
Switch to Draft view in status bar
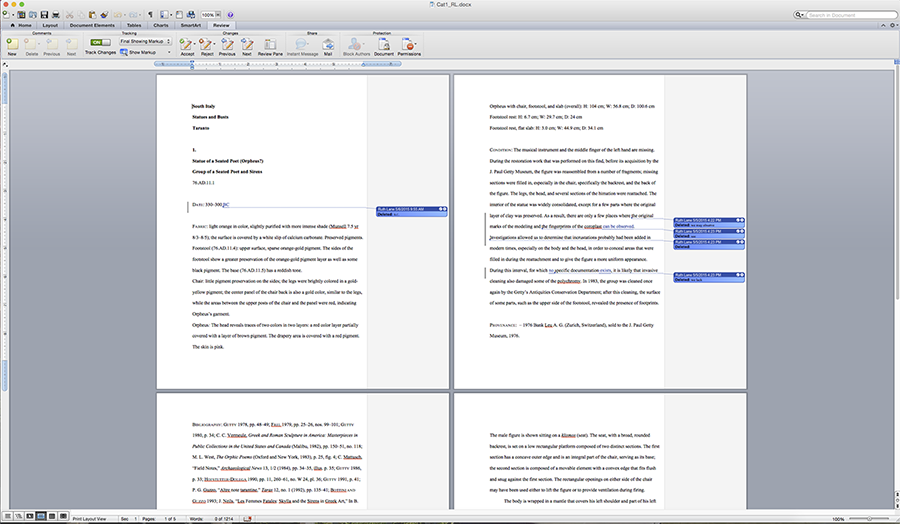pos(7,517)
